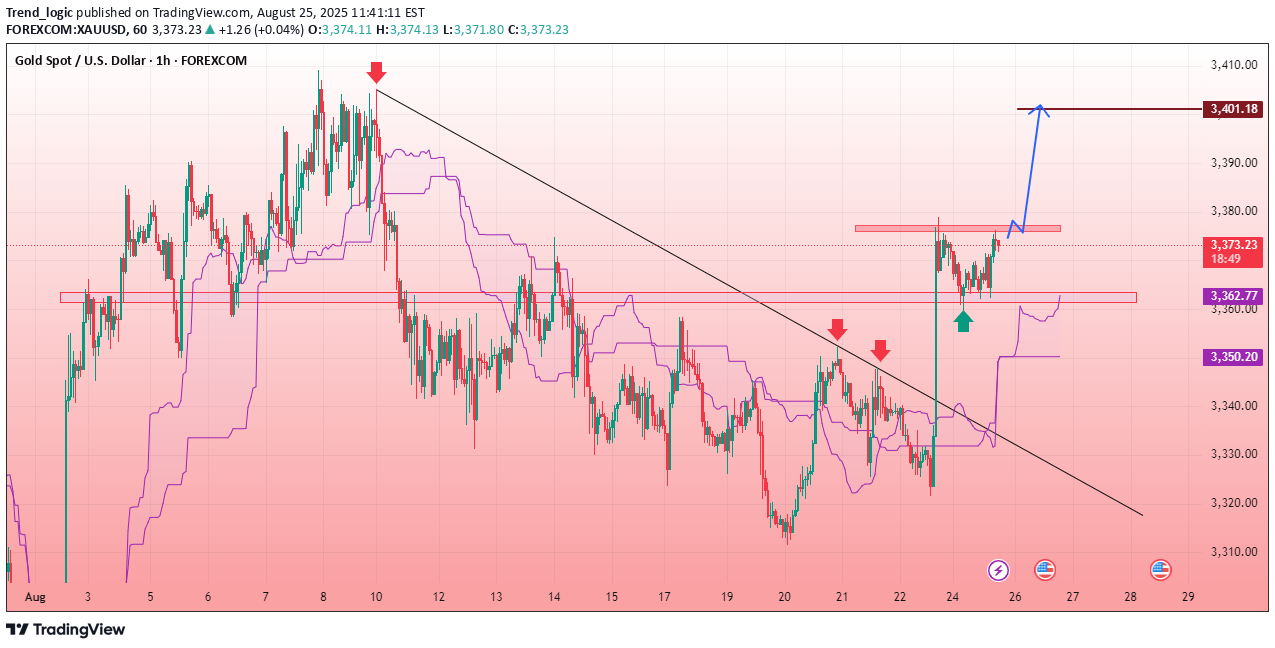Screen dimensions: 1275x648
Task: Click date 12 on the time axis
Action: [439, 597]
